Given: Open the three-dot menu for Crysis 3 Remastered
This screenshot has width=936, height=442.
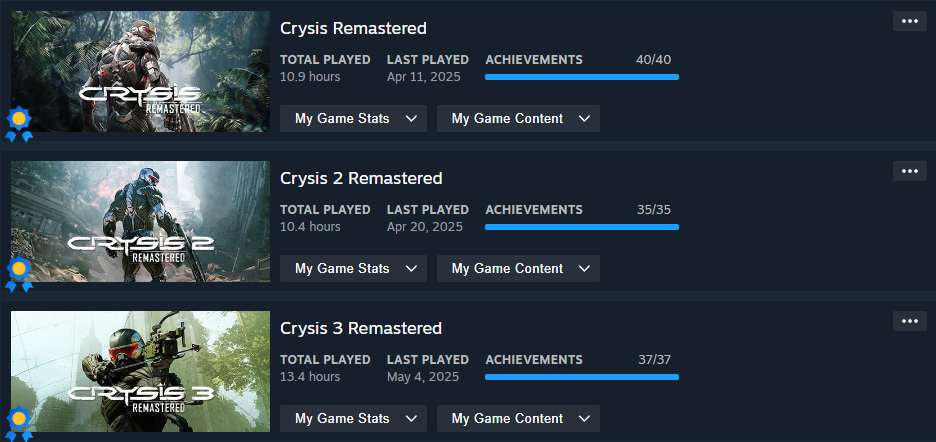Looking at the screenshot, I should pyautogui.click(x=909, y=321).
